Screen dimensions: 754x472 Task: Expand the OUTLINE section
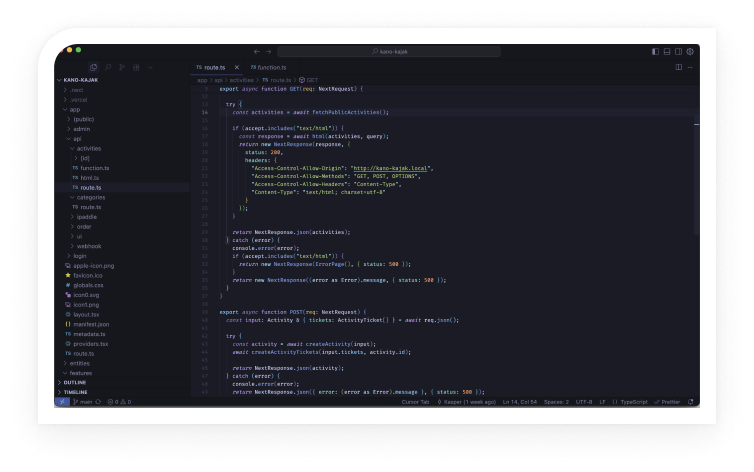tap(75, 382)
